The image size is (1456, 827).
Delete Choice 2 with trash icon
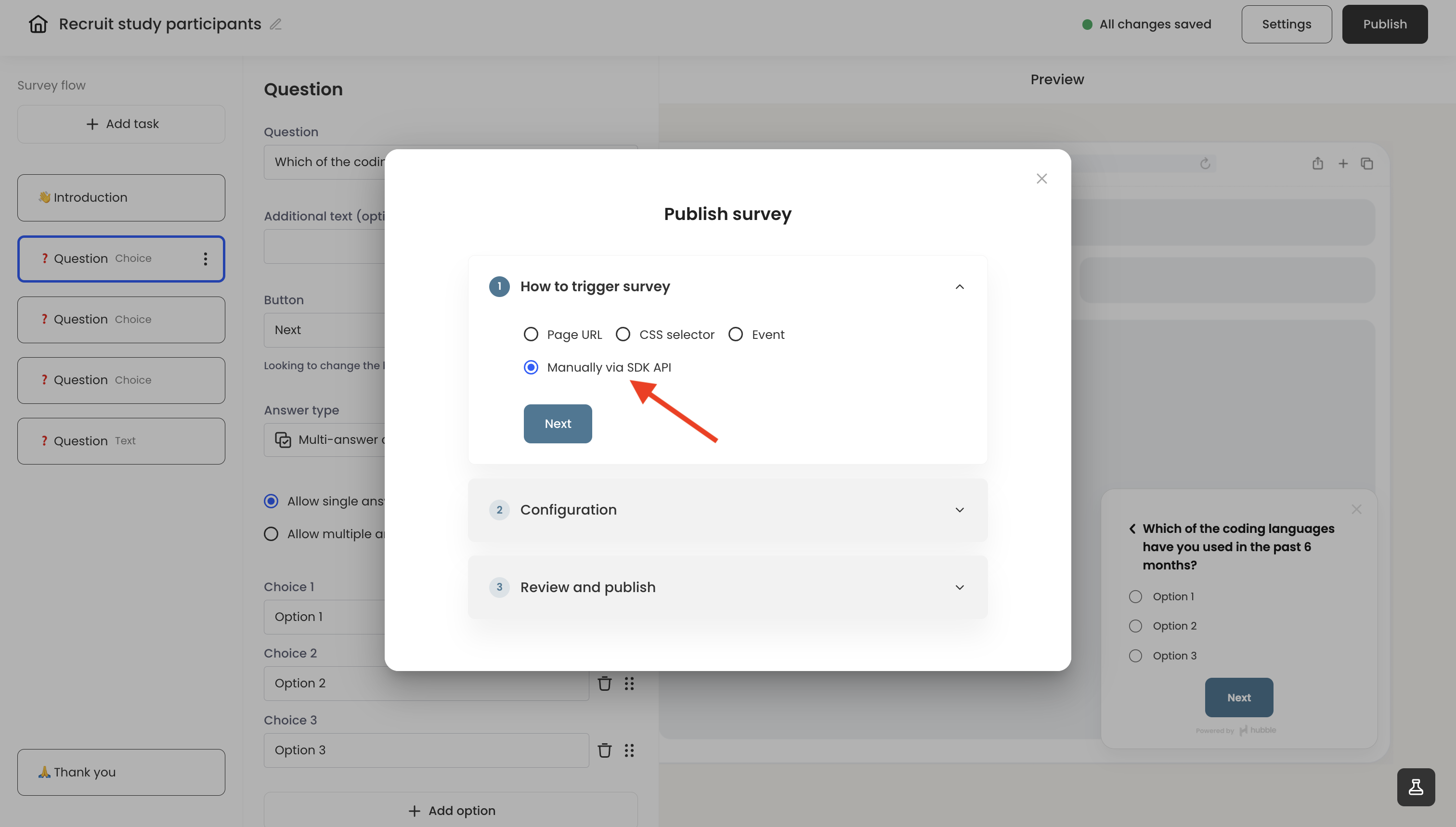[x=604, y=683]
